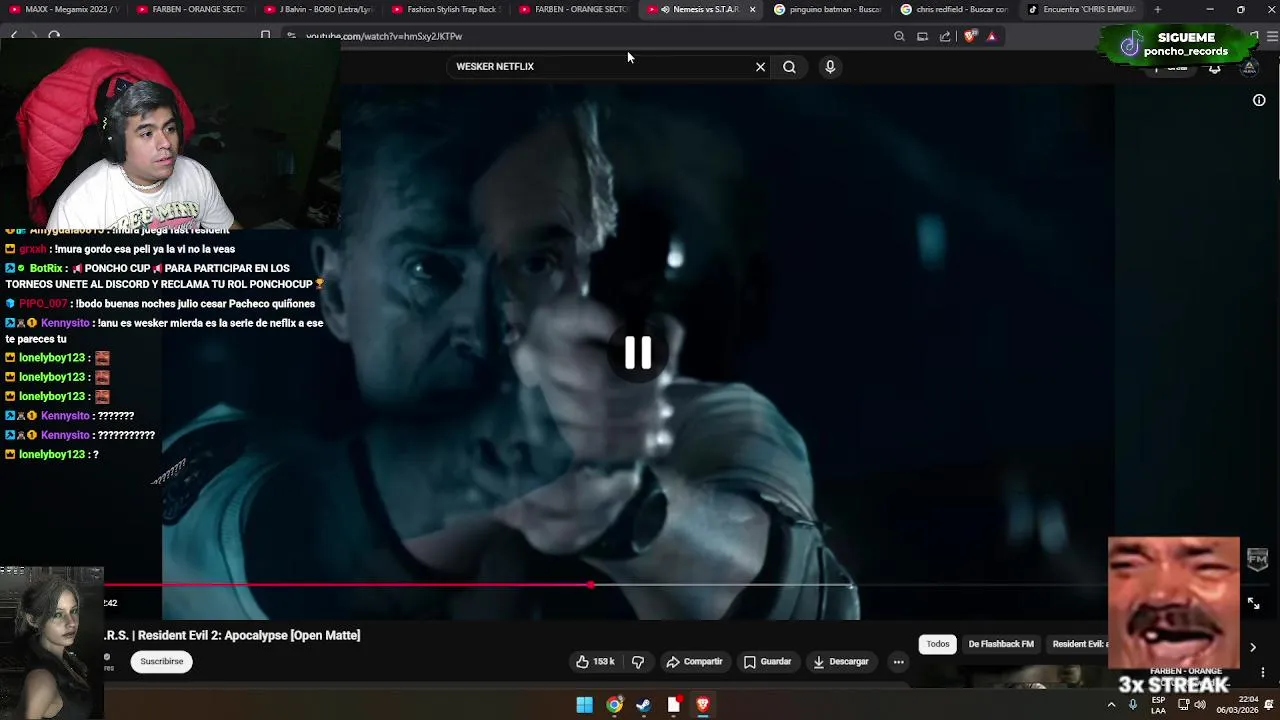Clear the WESKER NETFLIX search text
Screen dimensions: 1280x720
(760, 67)
